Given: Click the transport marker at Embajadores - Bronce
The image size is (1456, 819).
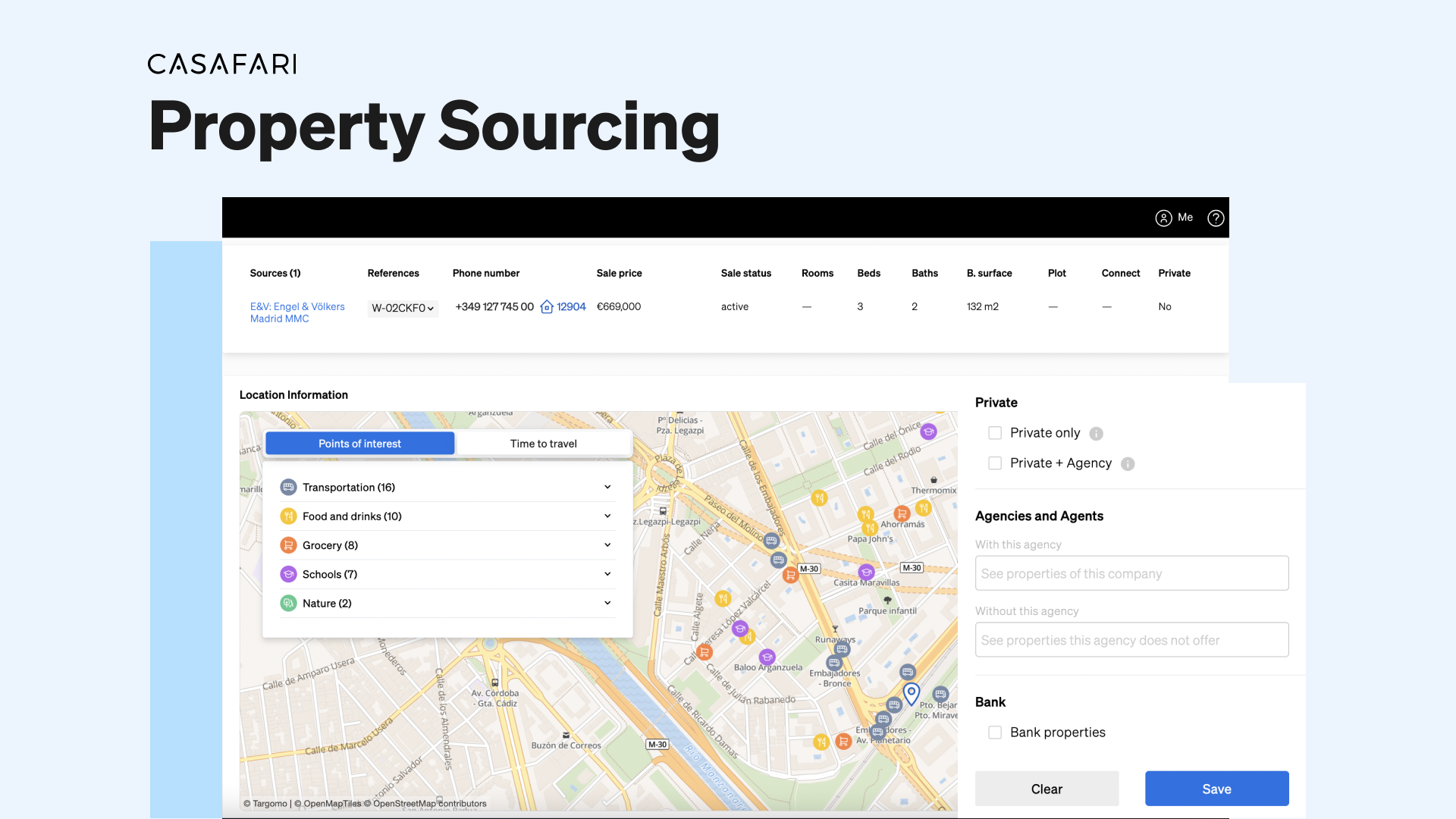Looking at the screenshot, I should (x=834, y=663).
